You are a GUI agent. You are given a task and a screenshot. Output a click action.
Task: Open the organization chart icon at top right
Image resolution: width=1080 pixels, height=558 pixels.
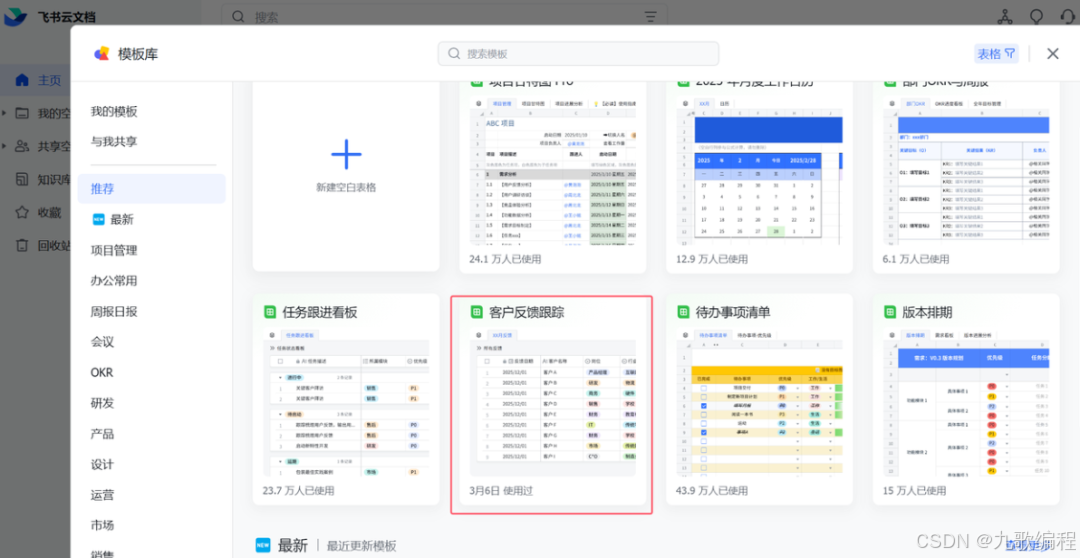click(1005, 17)
